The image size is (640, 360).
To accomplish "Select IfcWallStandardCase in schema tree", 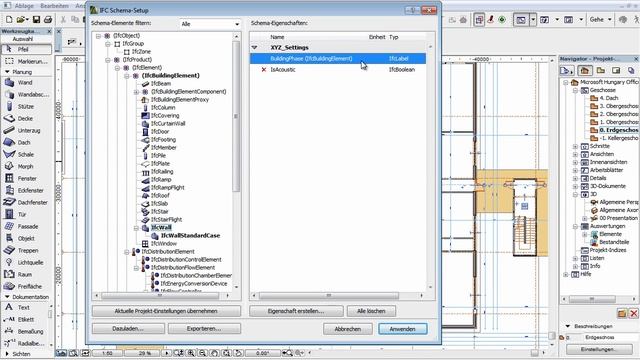I will (190, 236).
